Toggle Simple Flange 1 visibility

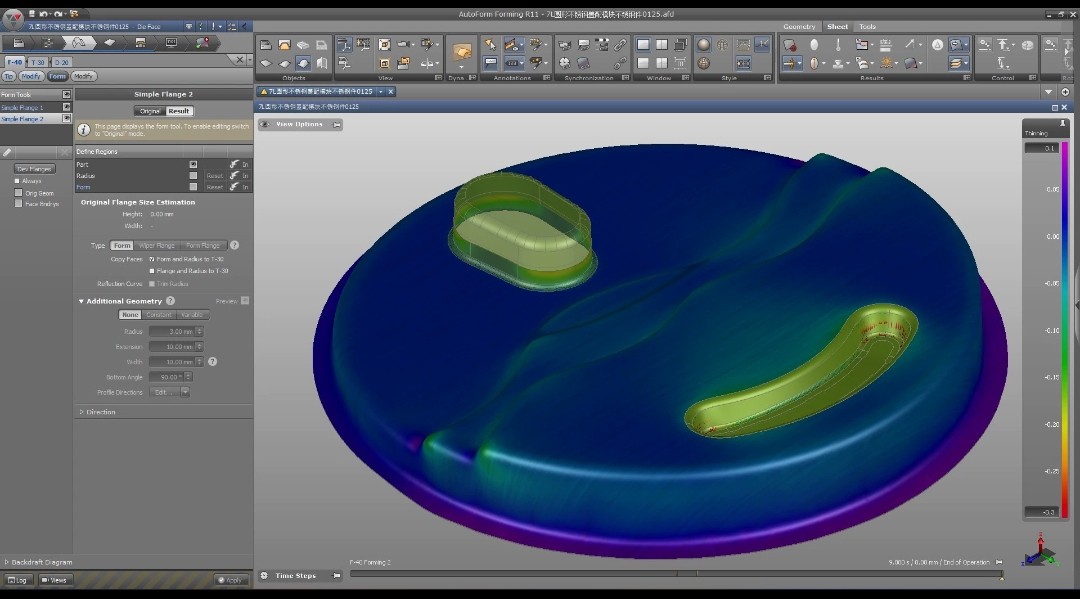(x=66, y=107)
